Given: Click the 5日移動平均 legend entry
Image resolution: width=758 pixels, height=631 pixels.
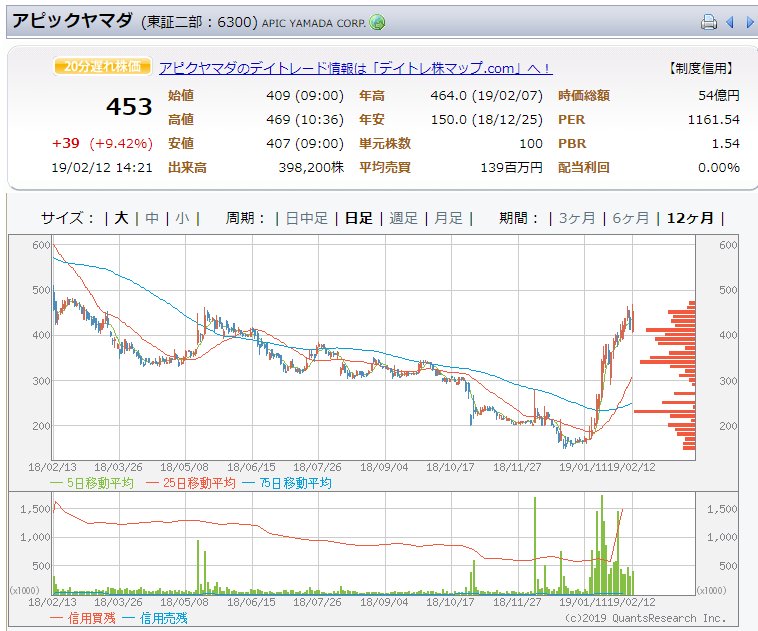Looking at the screenshot, I should pos(92,483).
